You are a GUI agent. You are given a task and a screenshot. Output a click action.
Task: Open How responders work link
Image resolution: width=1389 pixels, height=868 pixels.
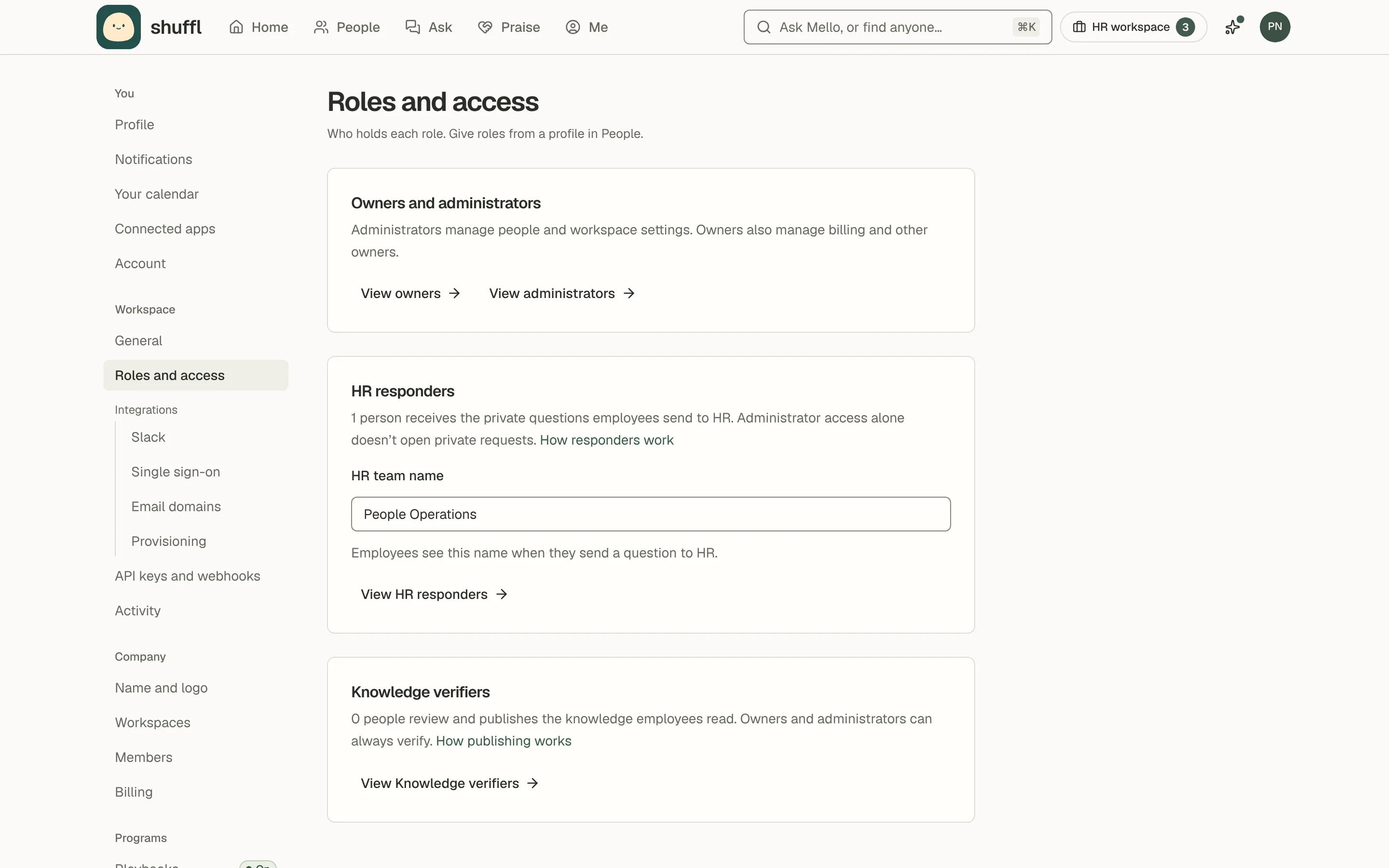coord(607,440)
